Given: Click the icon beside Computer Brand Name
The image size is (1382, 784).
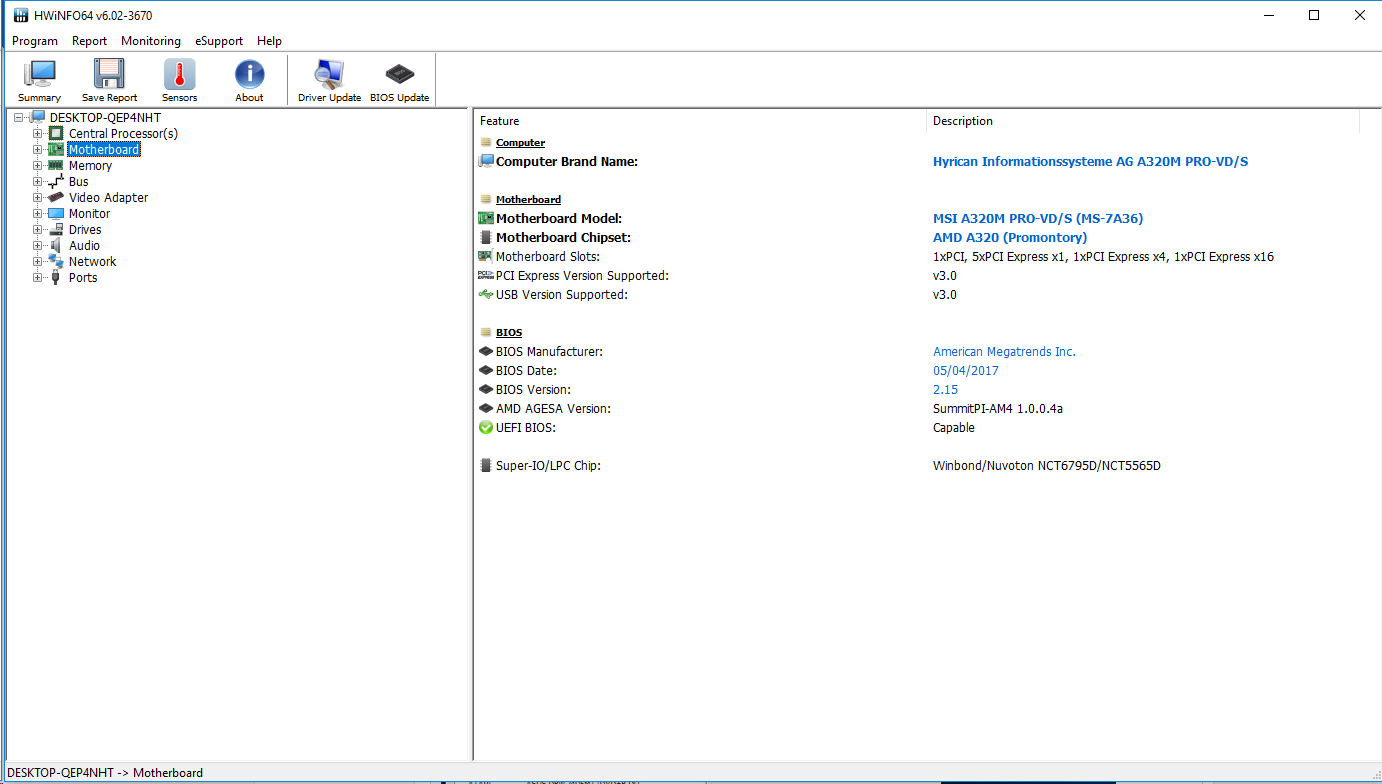Looking at the screenshot, I should tap(486, 161).
